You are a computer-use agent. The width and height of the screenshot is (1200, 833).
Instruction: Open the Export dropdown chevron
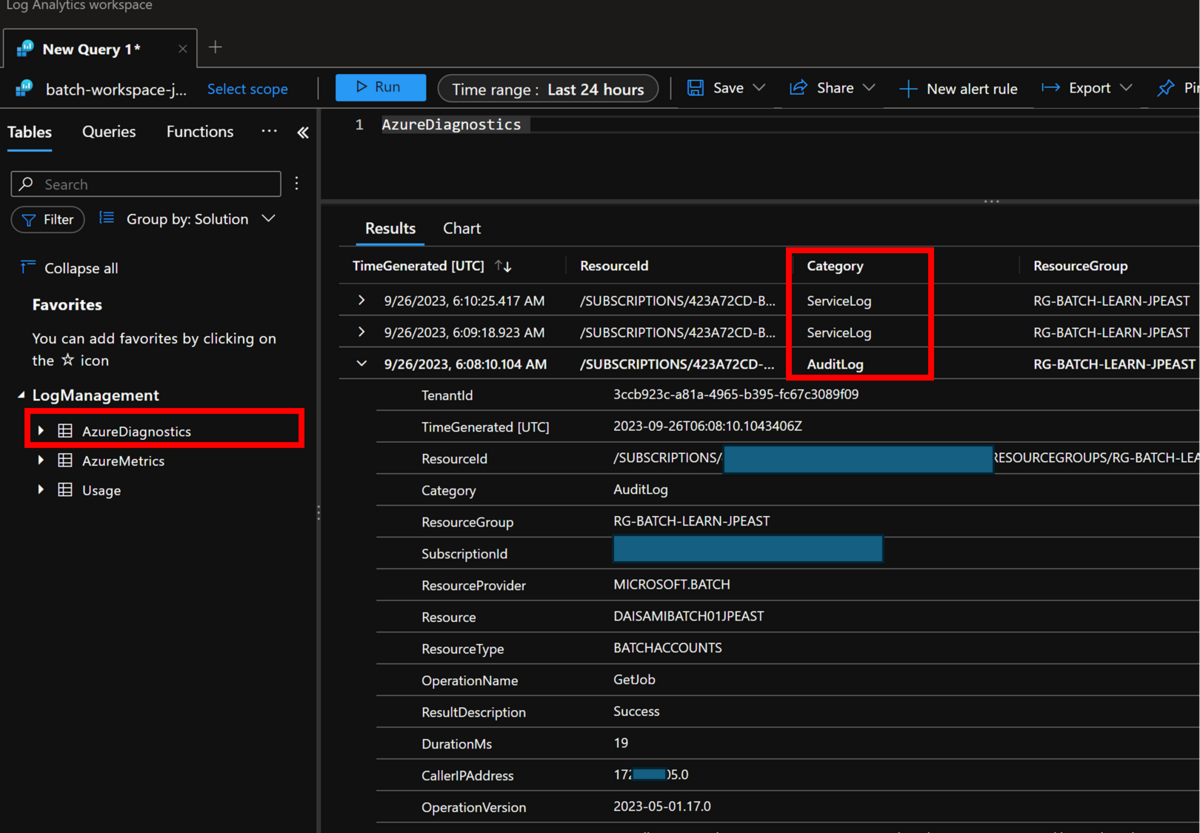[1126, 88]
